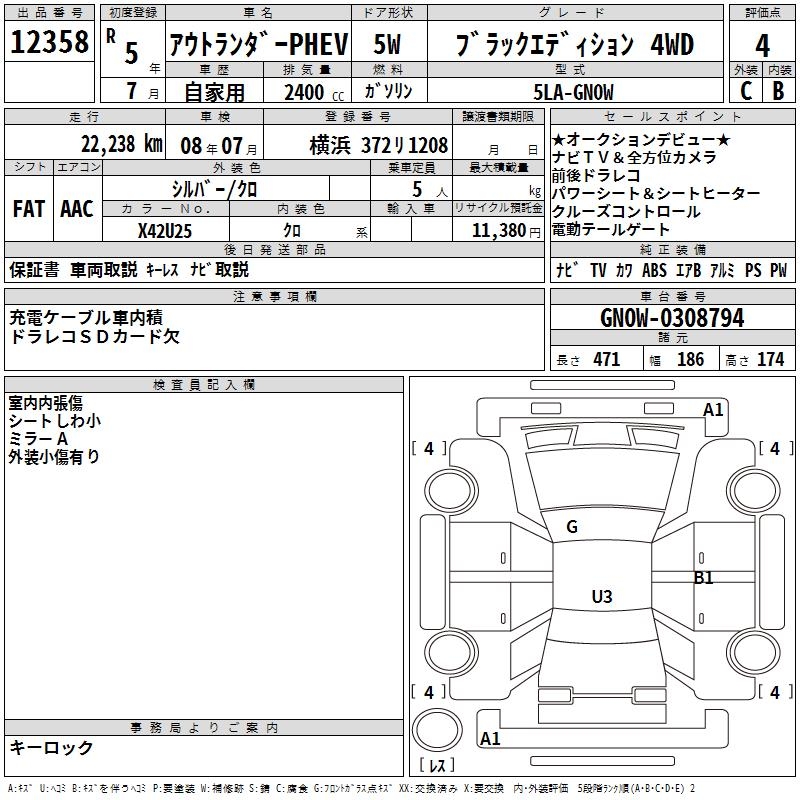Click the interior grade B
The height and width of the screenshot is (800, 800).
779,90
